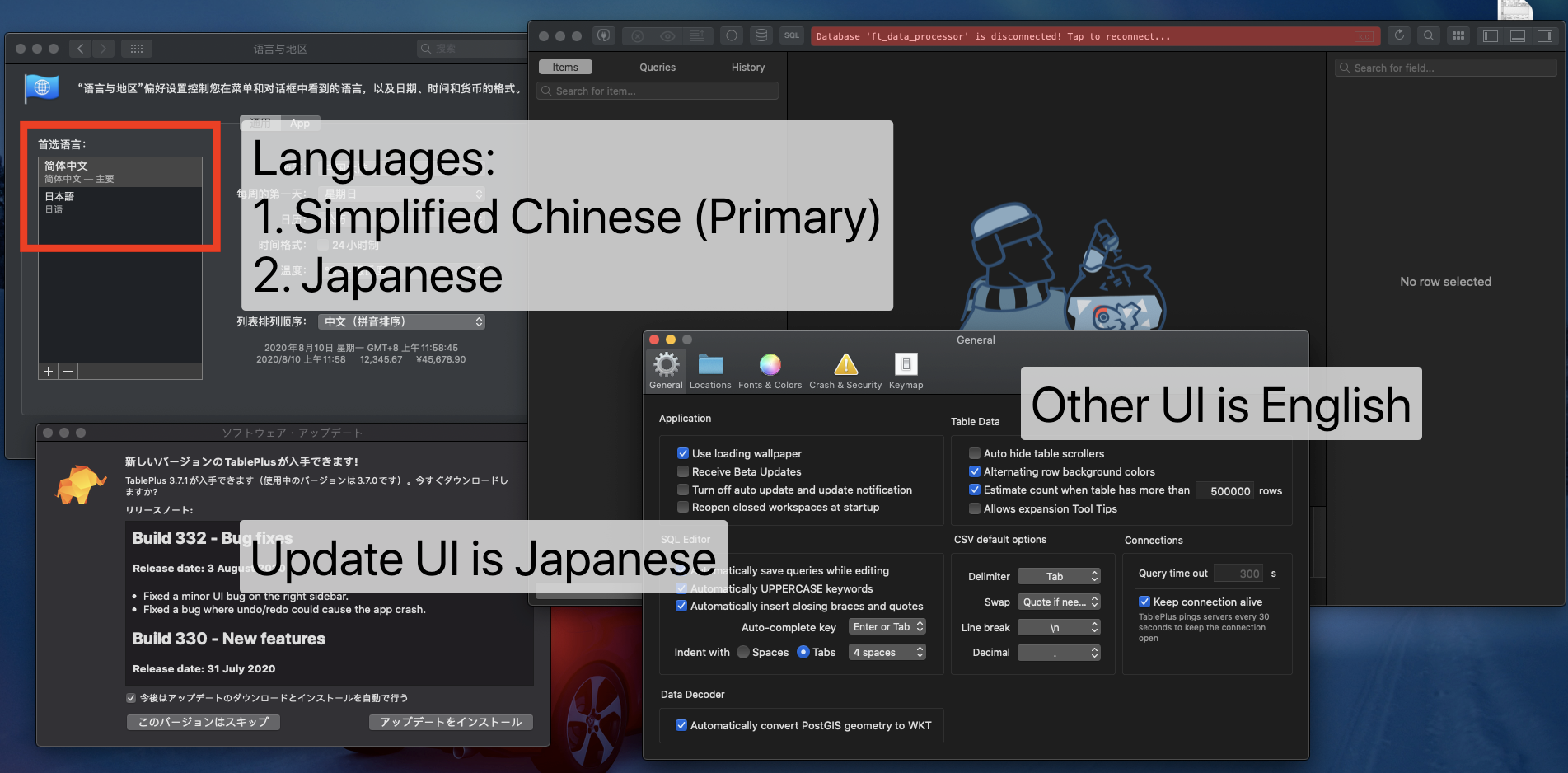The image size is (1568, 773).
Task: Enable Receive Beta Updates
Action: (x=682, y=471)
